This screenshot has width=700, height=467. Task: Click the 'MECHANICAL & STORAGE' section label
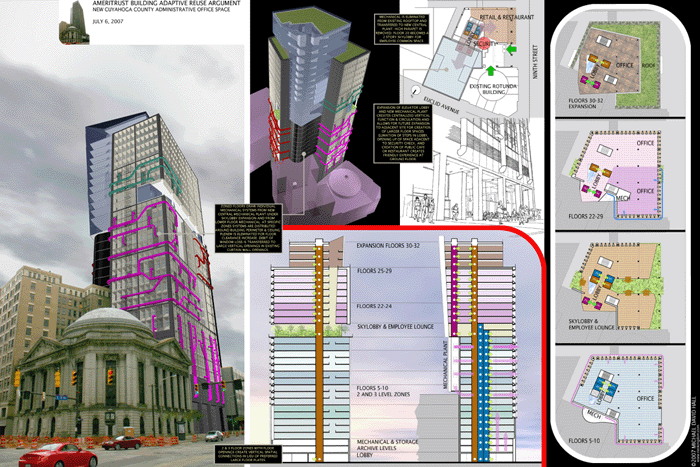pos(388,442)
